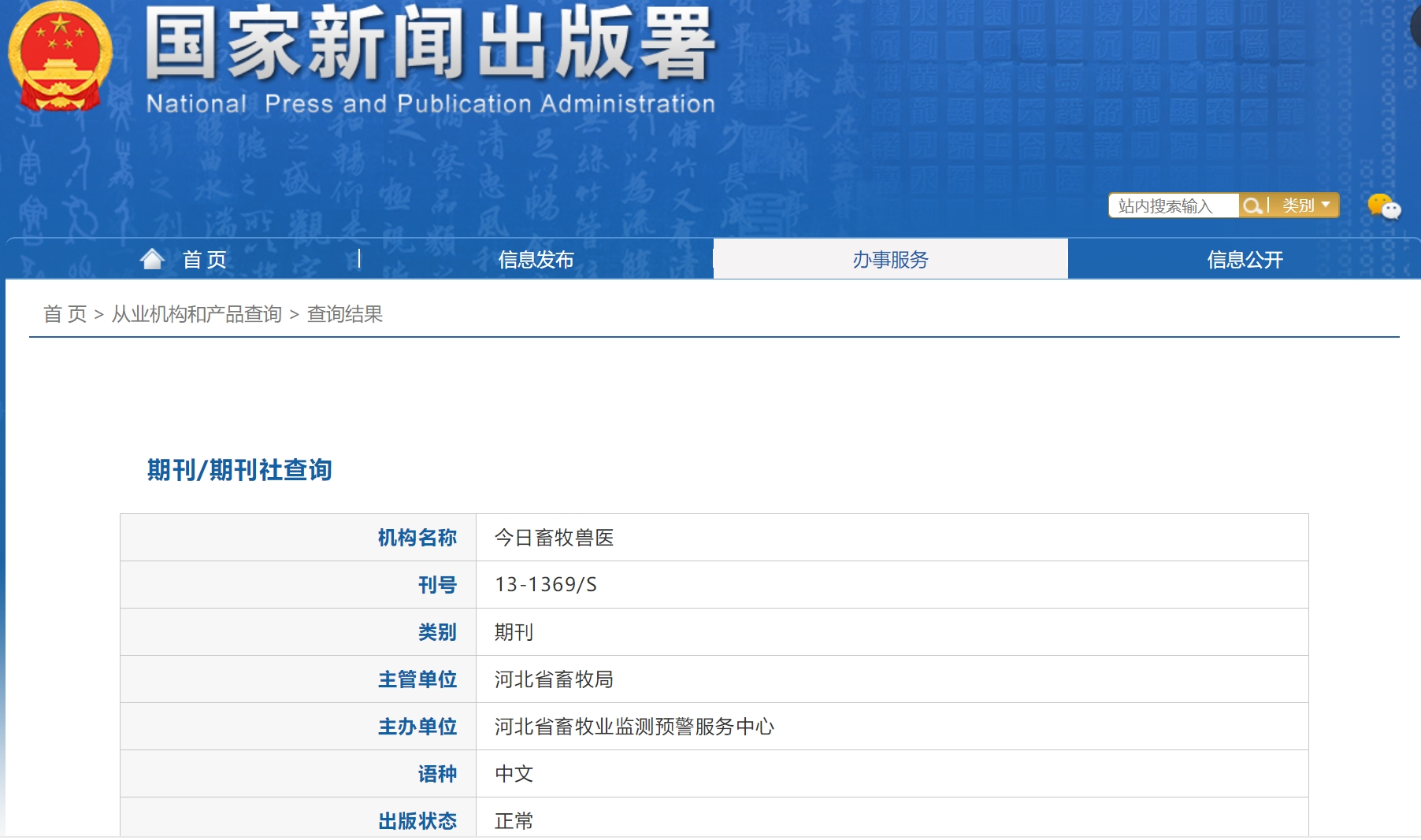The image size is (1421, 840).
Task: Click the National Press and Publication Administration text
Action: [430, 104]
